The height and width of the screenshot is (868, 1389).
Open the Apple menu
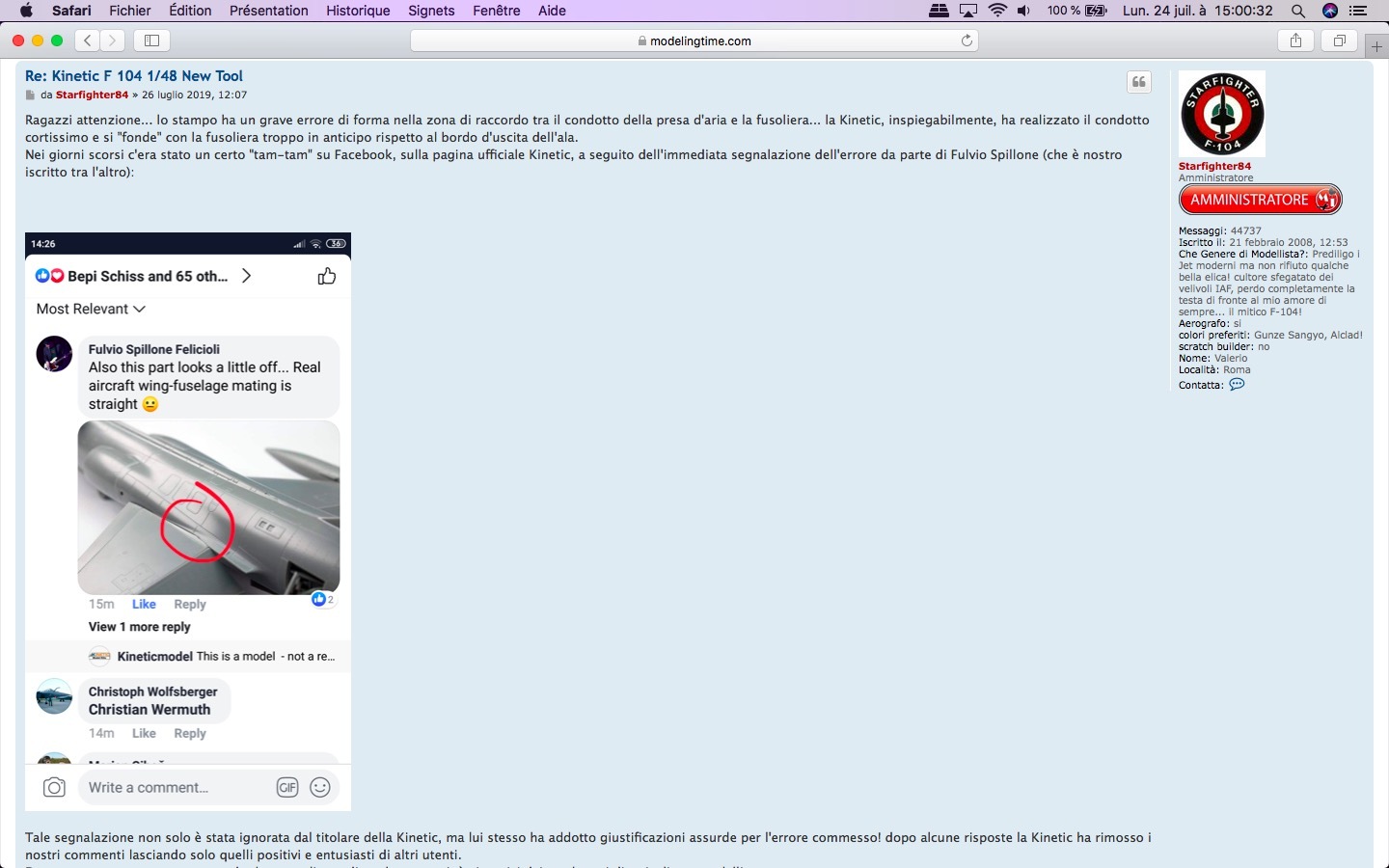26,11
